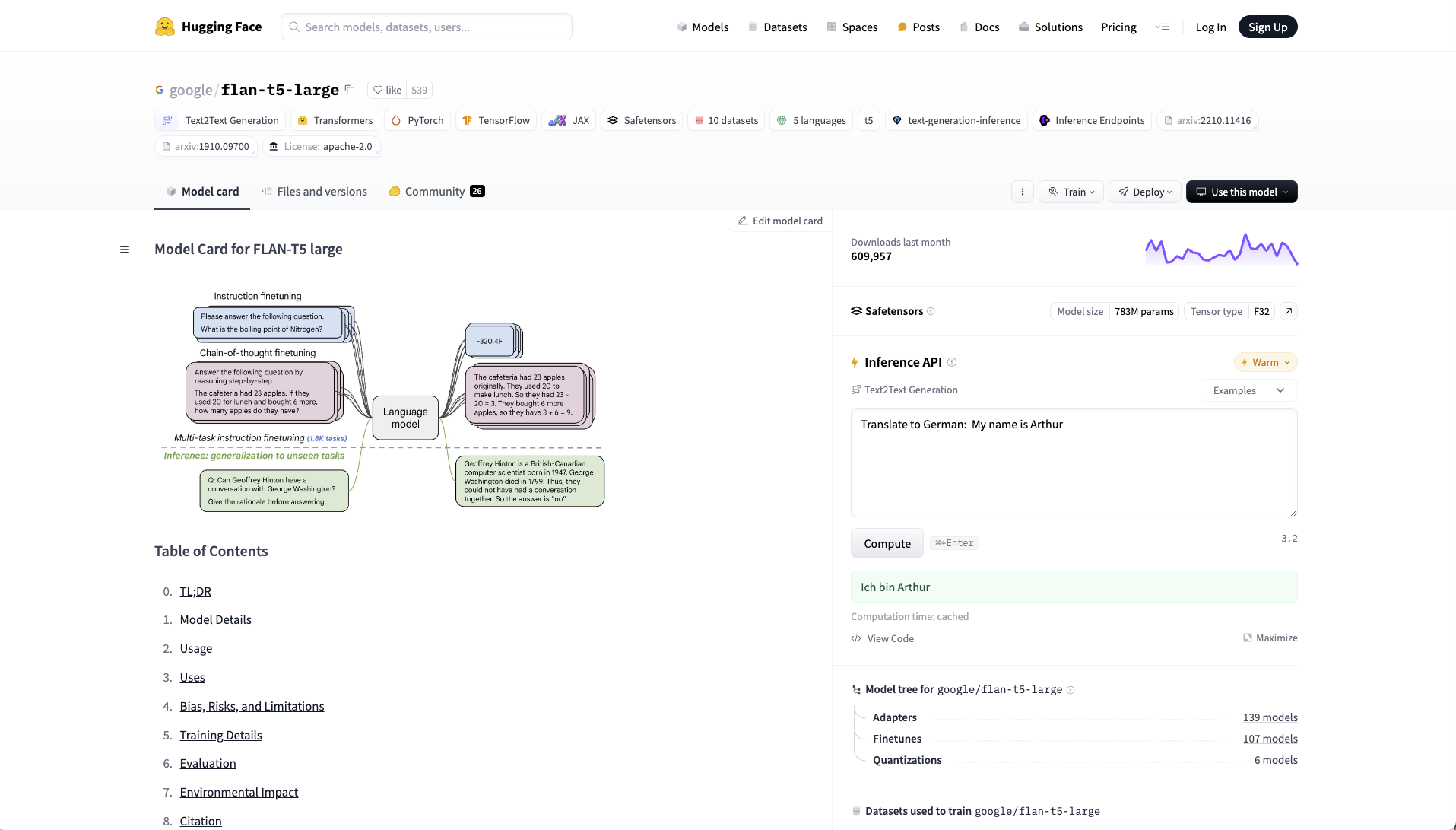Jump to Evaluation section link

tap(208, 763)
